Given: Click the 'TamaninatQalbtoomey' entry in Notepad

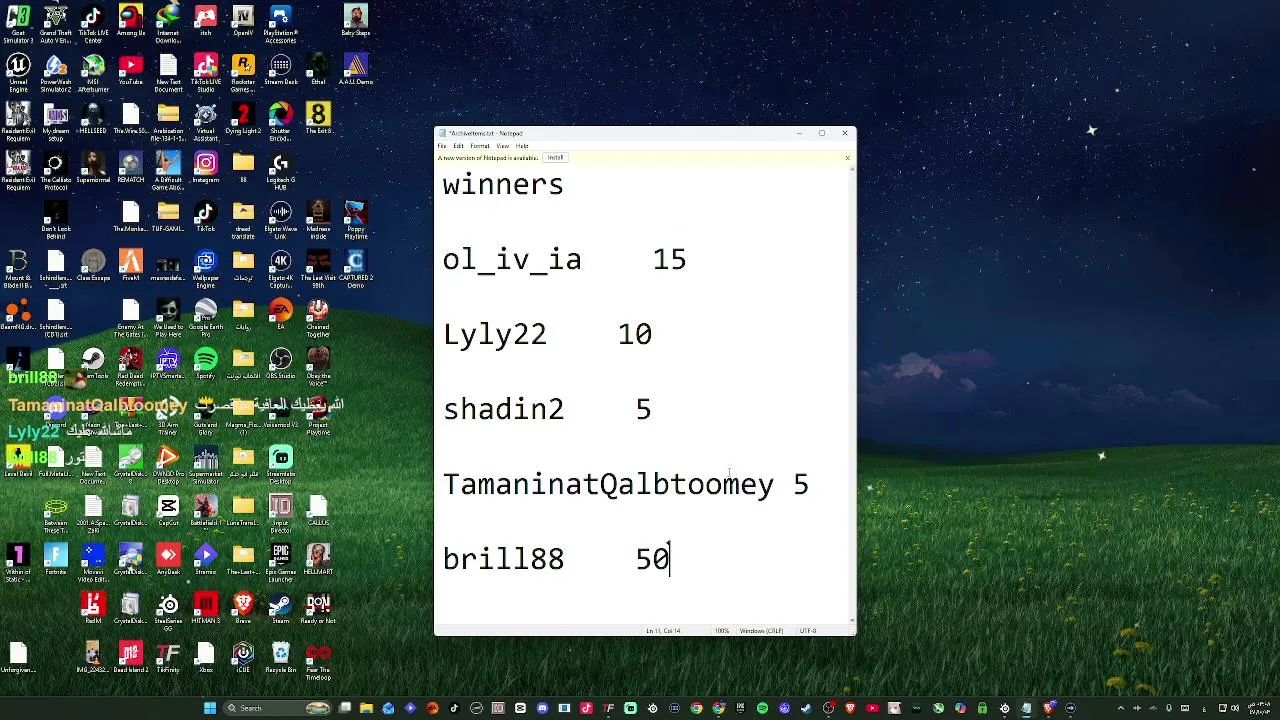Looking at the screenshot, I should [608, 485].
